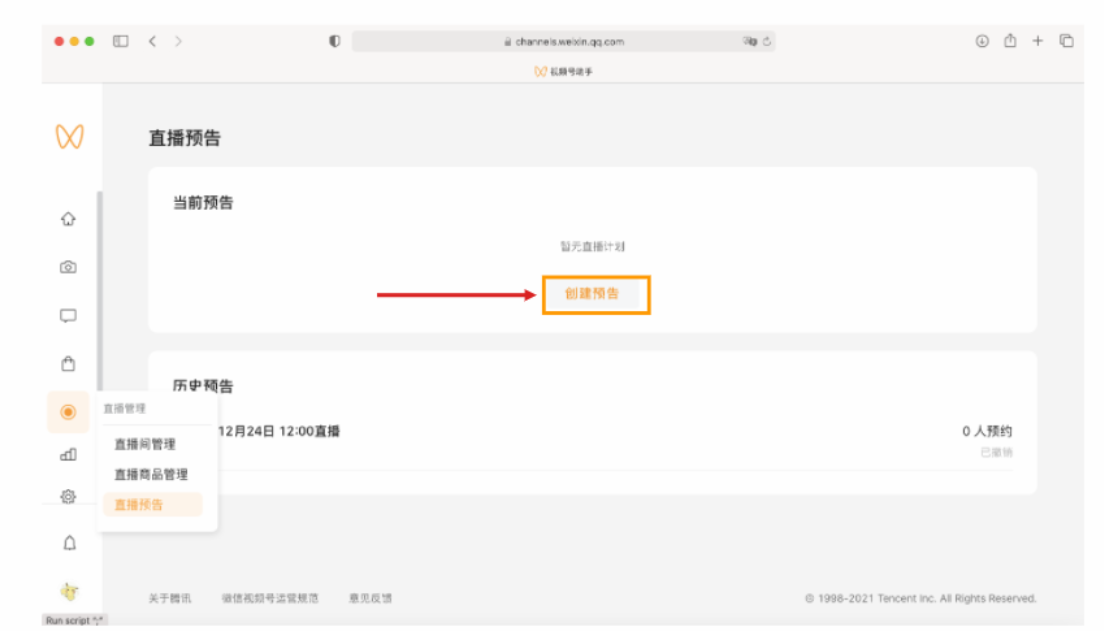The height and width of the screenshot is (631, 1104).
Task: Open 关于腾讯 footer link
Action: (170, 598)
